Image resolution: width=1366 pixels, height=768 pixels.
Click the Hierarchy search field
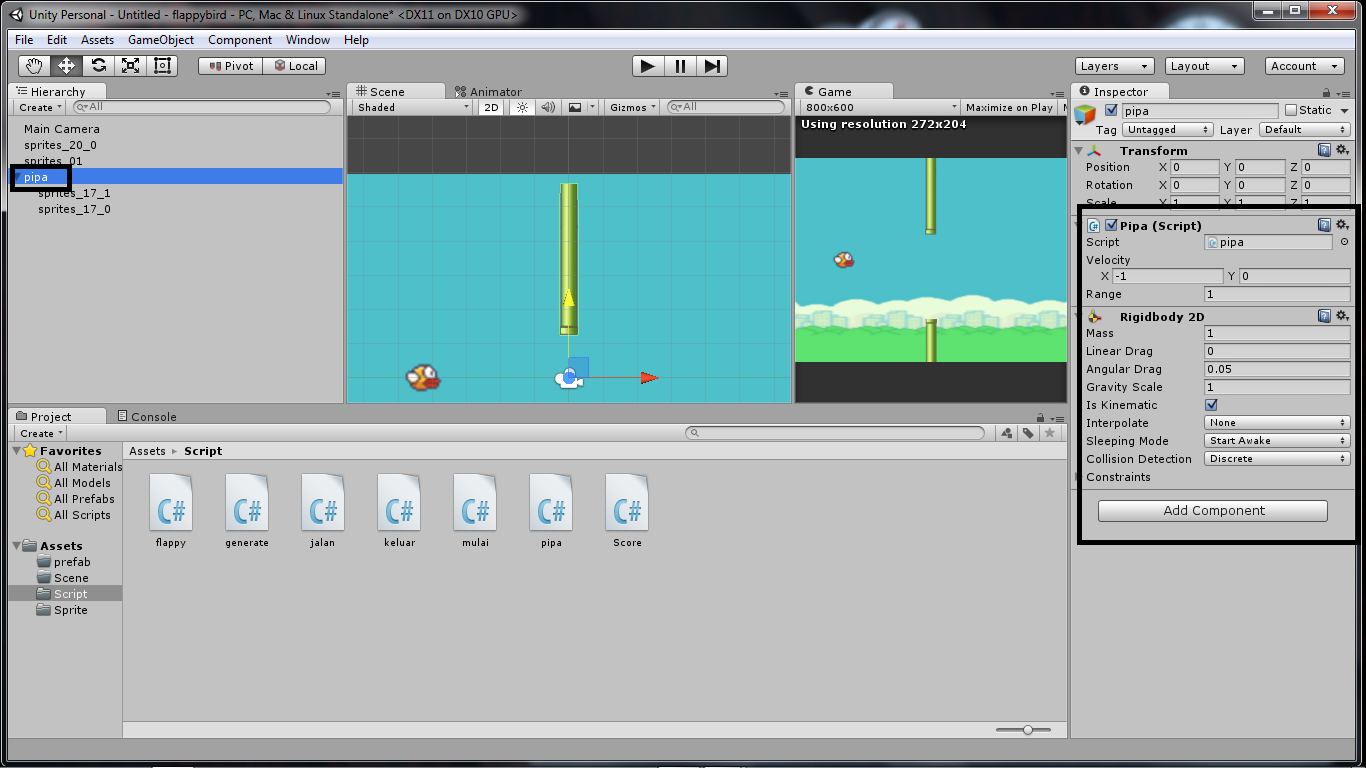(x=201, y=107)
